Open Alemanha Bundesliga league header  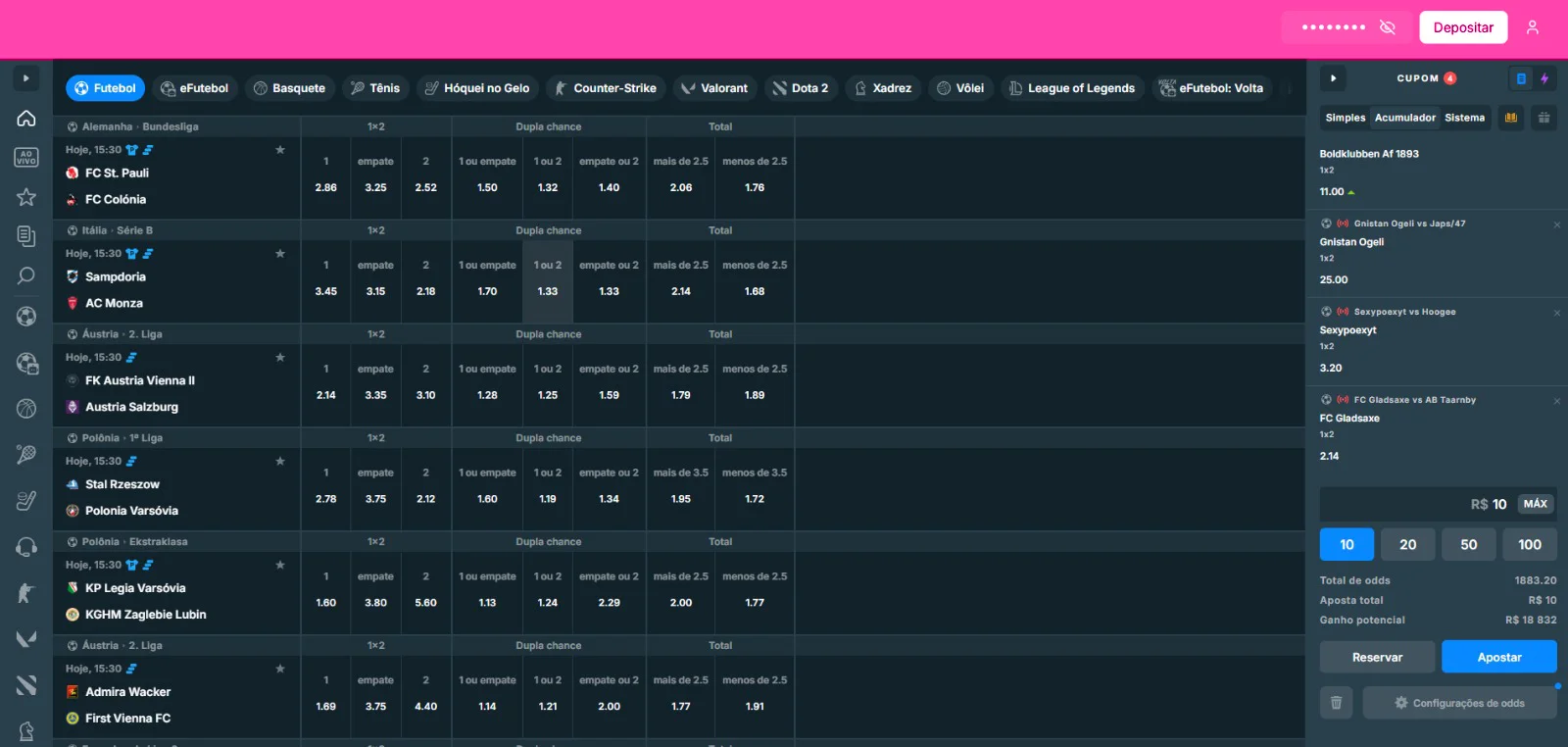tap(140, 126)
